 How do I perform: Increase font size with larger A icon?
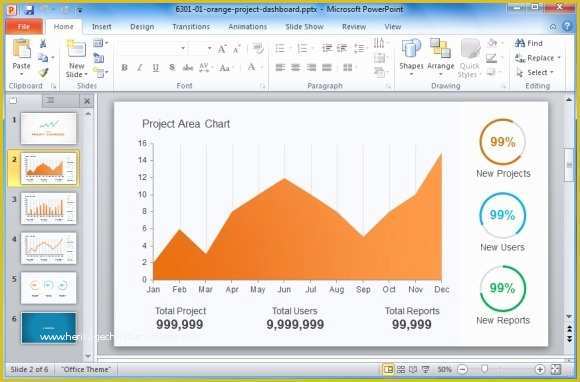pos(222,49)
